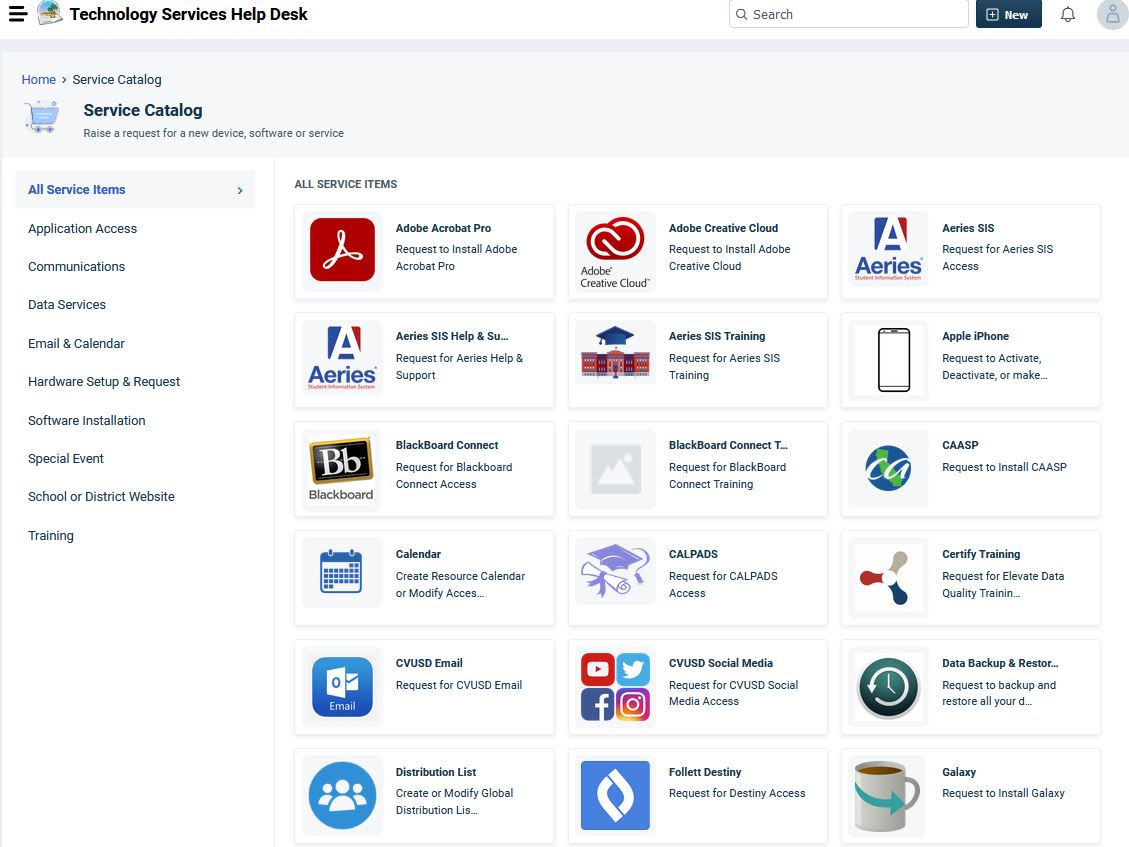Select Special Event category
Viewport: 1129px width, 847px height.
click(66, 459)
